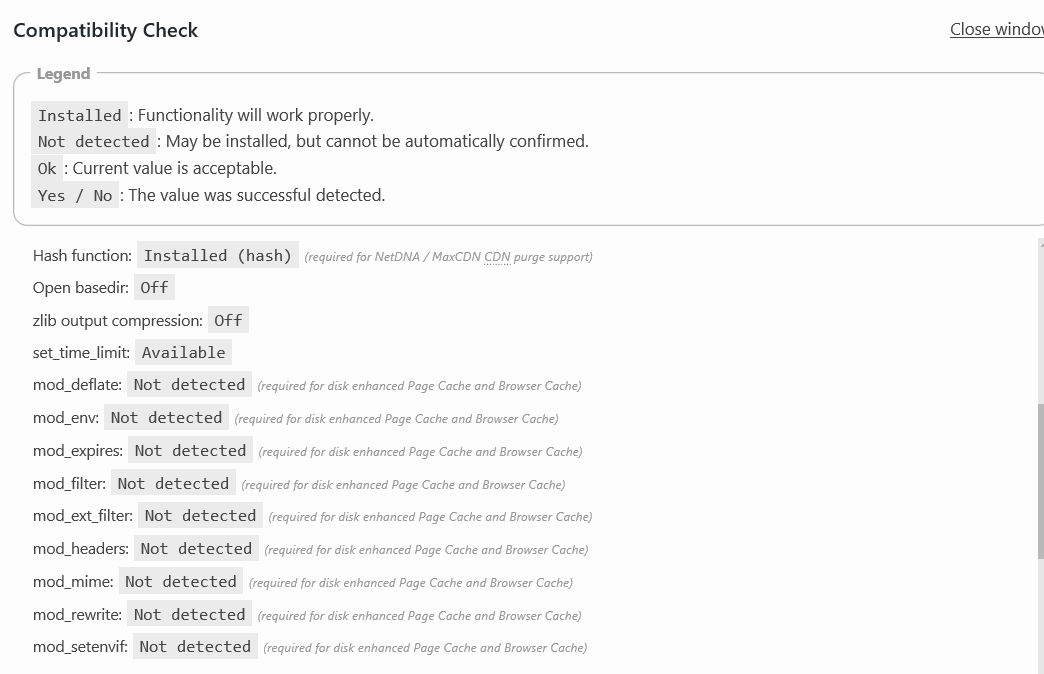This screenshot has width=1044, height=674.
Task: Click mod_setenvif Not detected status
Action: coord(195,647)
